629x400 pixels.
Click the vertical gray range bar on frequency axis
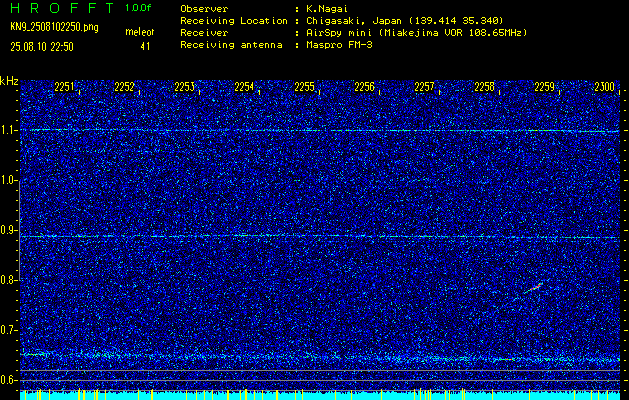[x=19, y=228]
